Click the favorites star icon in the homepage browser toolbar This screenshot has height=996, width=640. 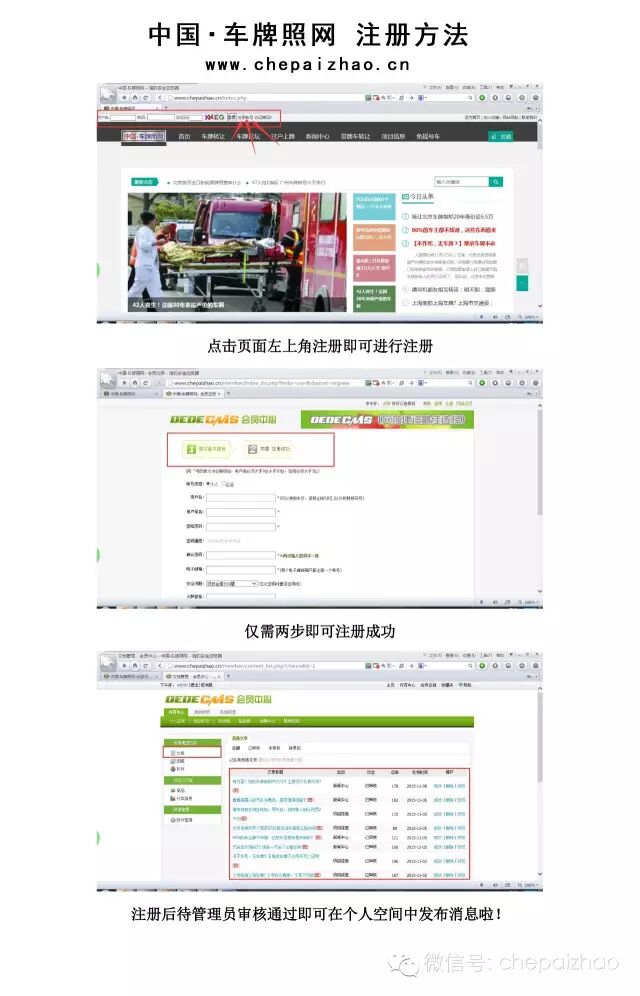124,97
